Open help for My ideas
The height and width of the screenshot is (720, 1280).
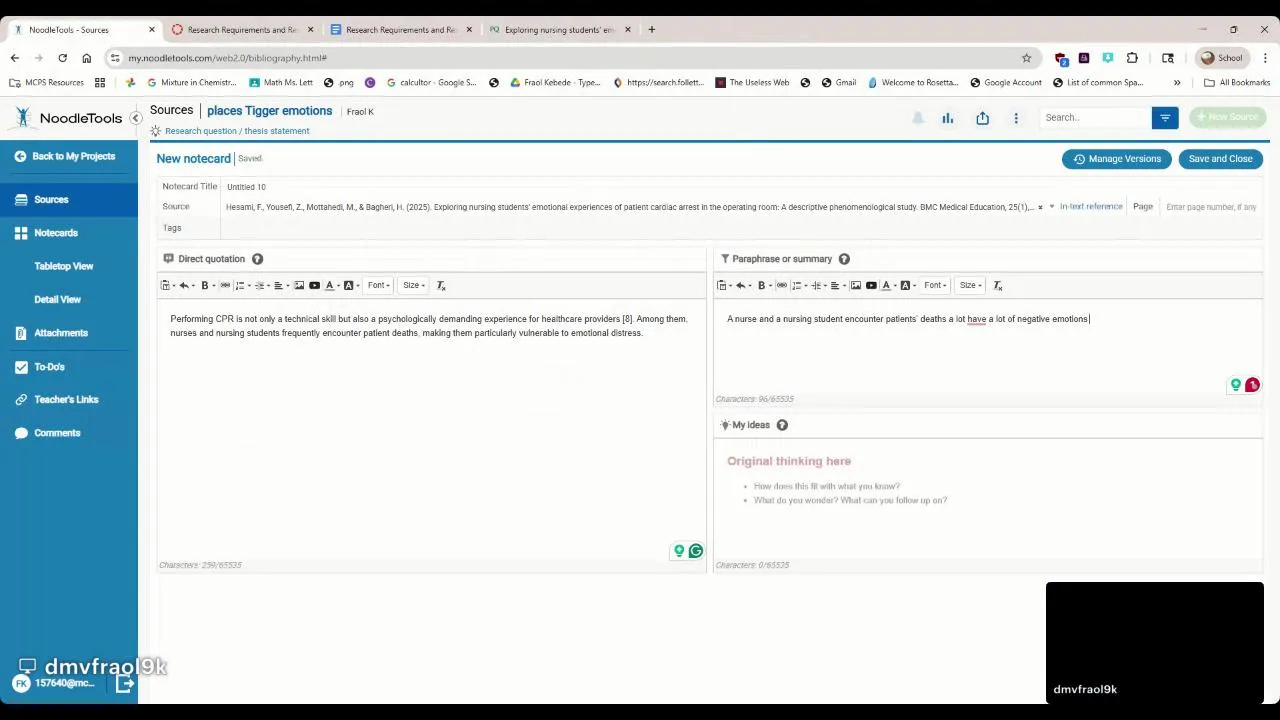pos(782,425)
